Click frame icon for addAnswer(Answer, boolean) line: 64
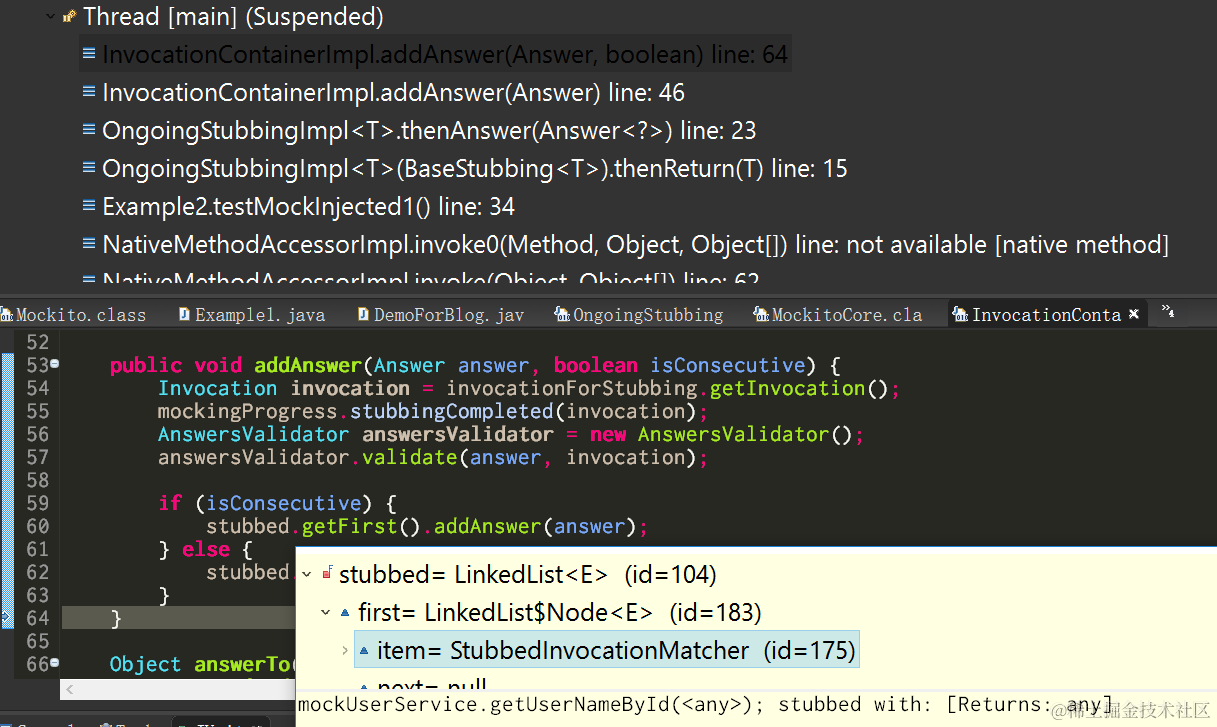Viewport: 1217px width, 727px height. coord(89,55)
